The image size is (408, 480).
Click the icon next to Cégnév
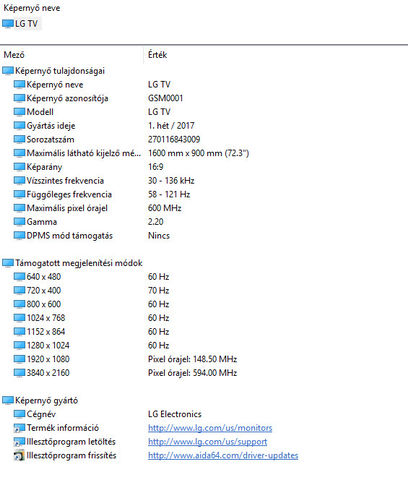(19, 414)
